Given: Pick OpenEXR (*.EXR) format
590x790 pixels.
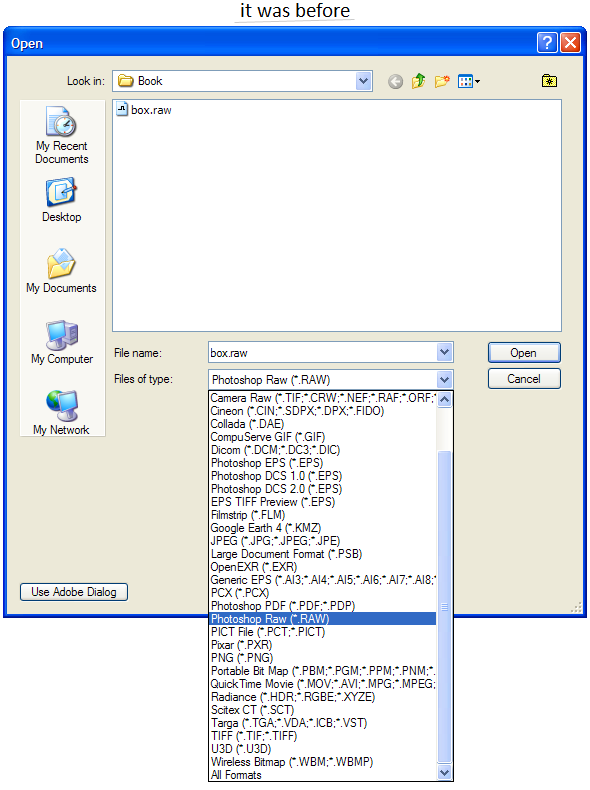Looking at the screenshot, I should [x=322, y=567].
